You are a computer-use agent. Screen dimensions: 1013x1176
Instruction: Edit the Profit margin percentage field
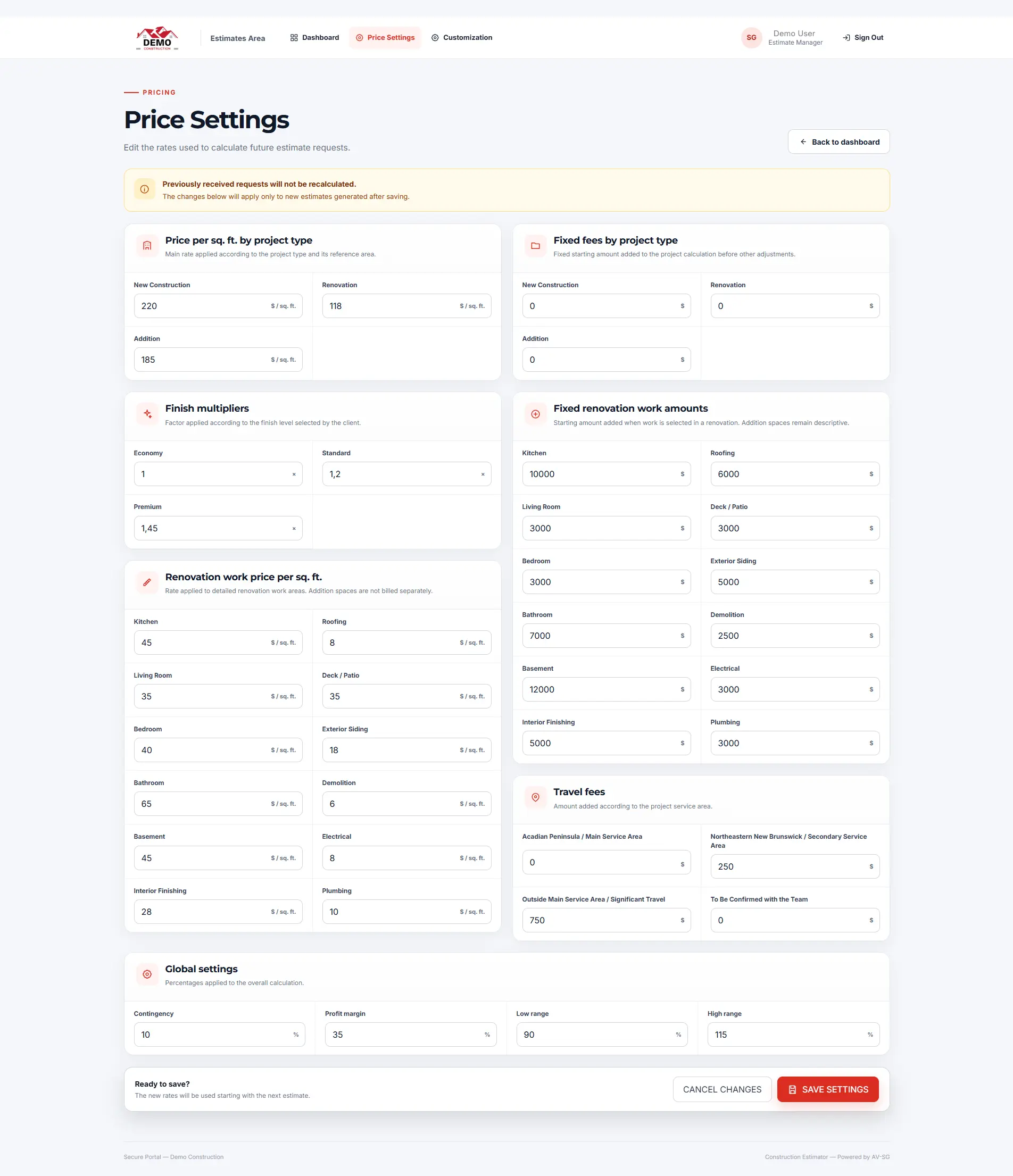pos(411,1035)
